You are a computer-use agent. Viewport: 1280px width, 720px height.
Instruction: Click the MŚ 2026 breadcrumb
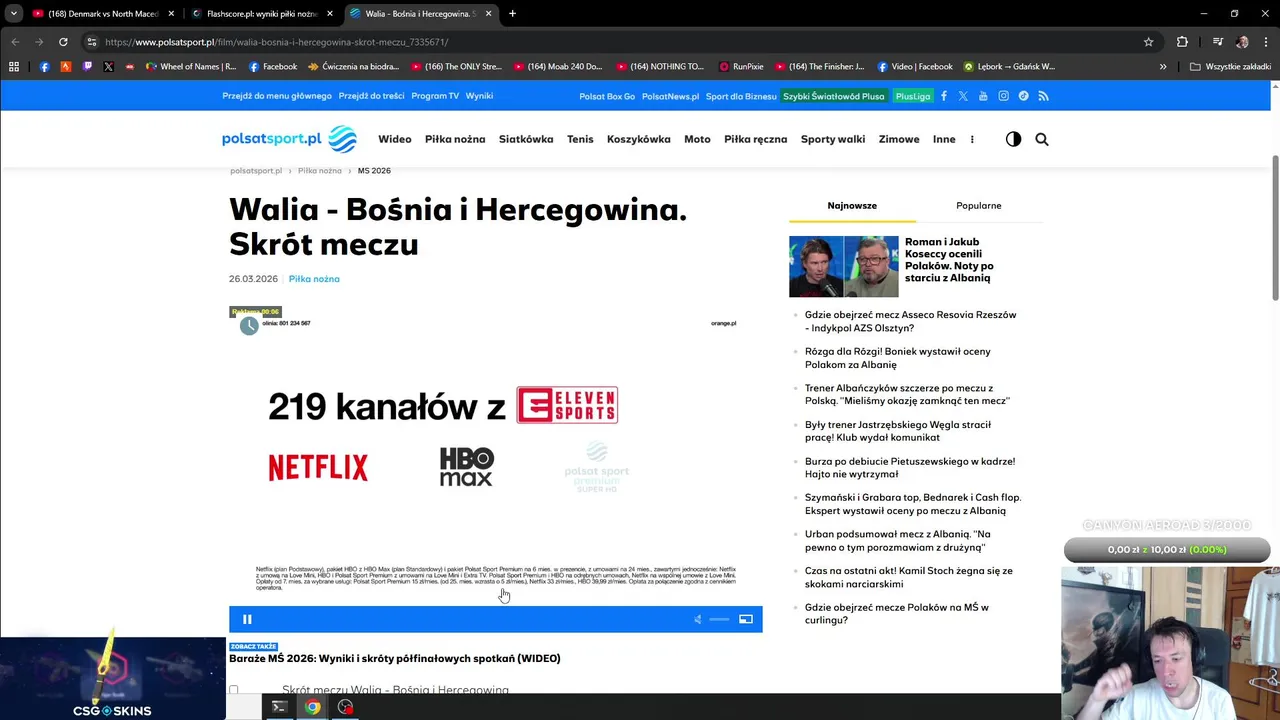tap(374, 171)
